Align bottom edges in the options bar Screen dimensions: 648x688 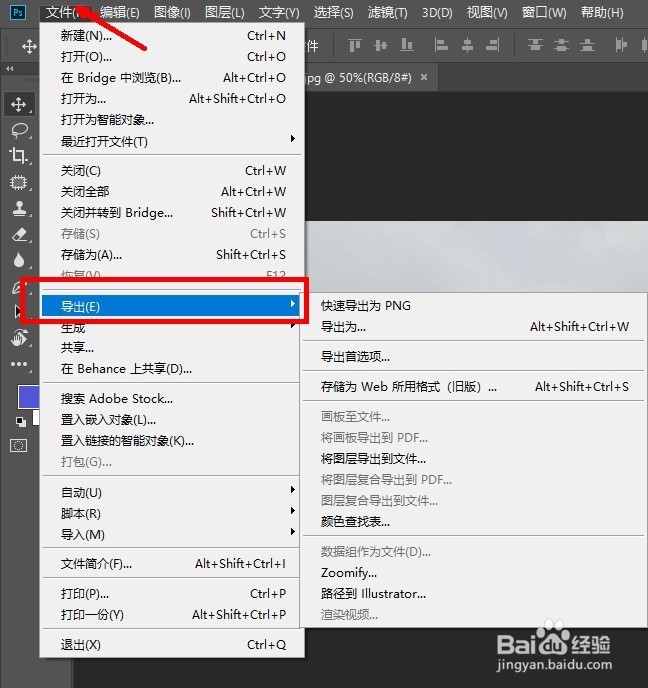tap(407, 45)
